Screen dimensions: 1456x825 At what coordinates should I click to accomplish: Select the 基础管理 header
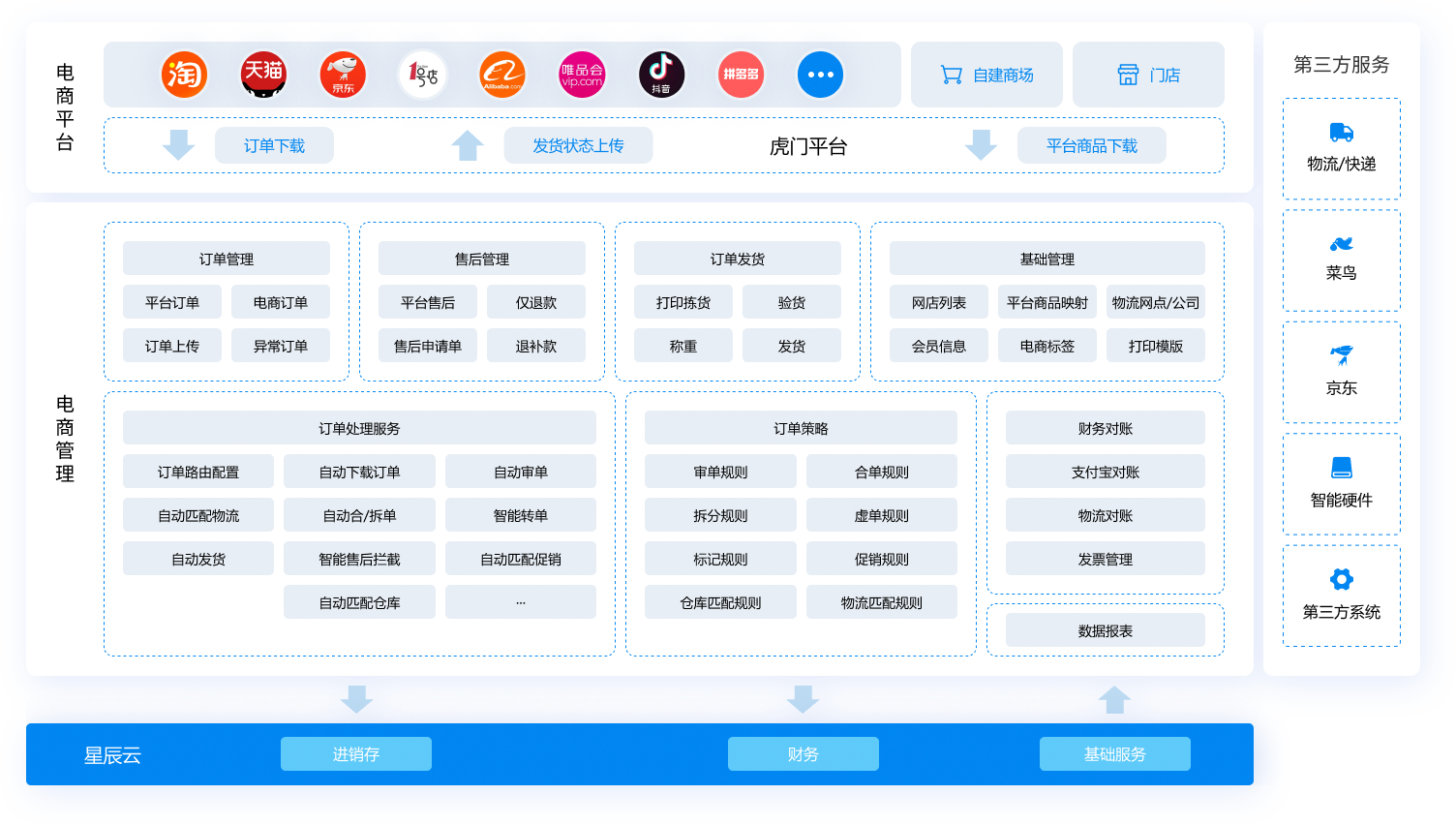tap(1046, 259)
